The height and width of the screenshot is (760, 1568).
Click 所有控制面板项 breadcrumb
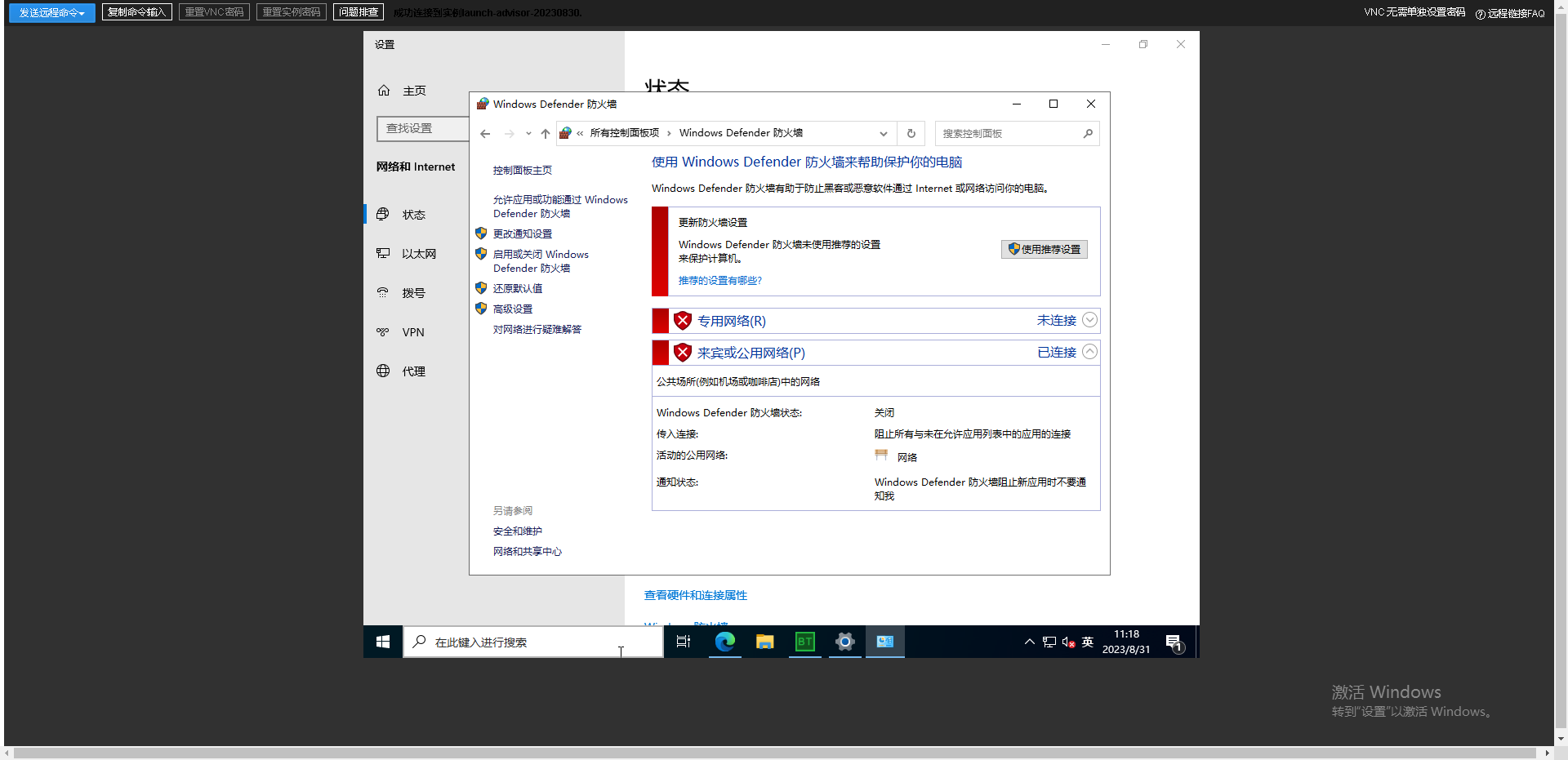pos(625,133)
